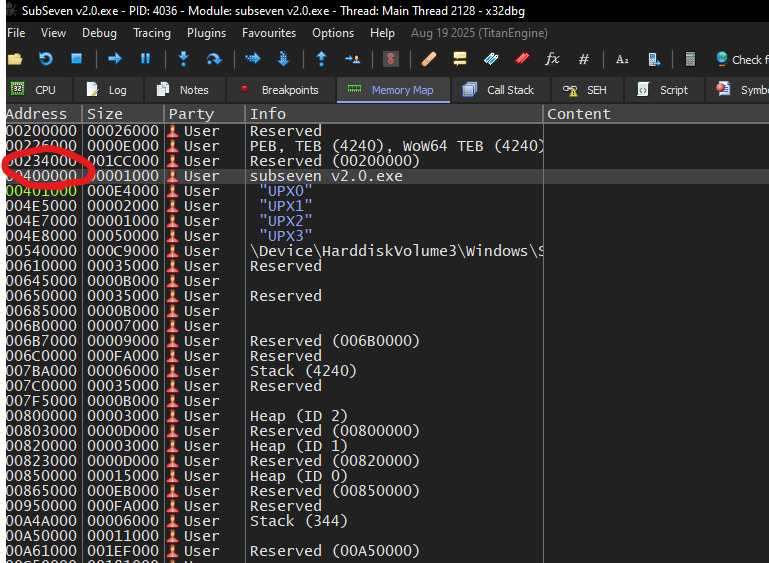
Task: Click the fx functions icon
Action: point(552,59)
